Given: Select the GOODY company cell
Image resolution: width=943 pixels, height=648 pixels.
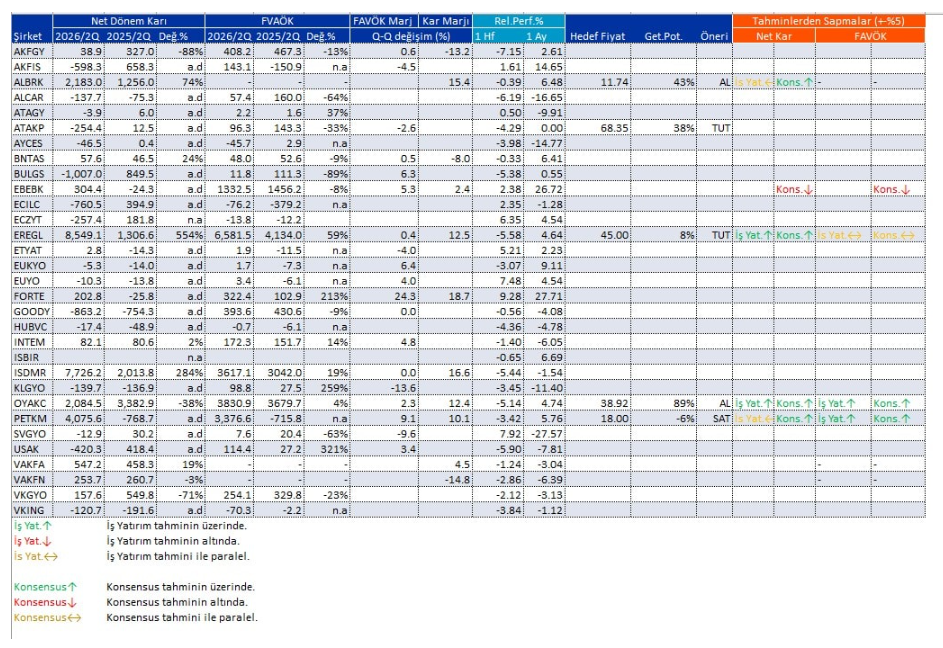Looking at the screenshot, I should pos(32,311).
